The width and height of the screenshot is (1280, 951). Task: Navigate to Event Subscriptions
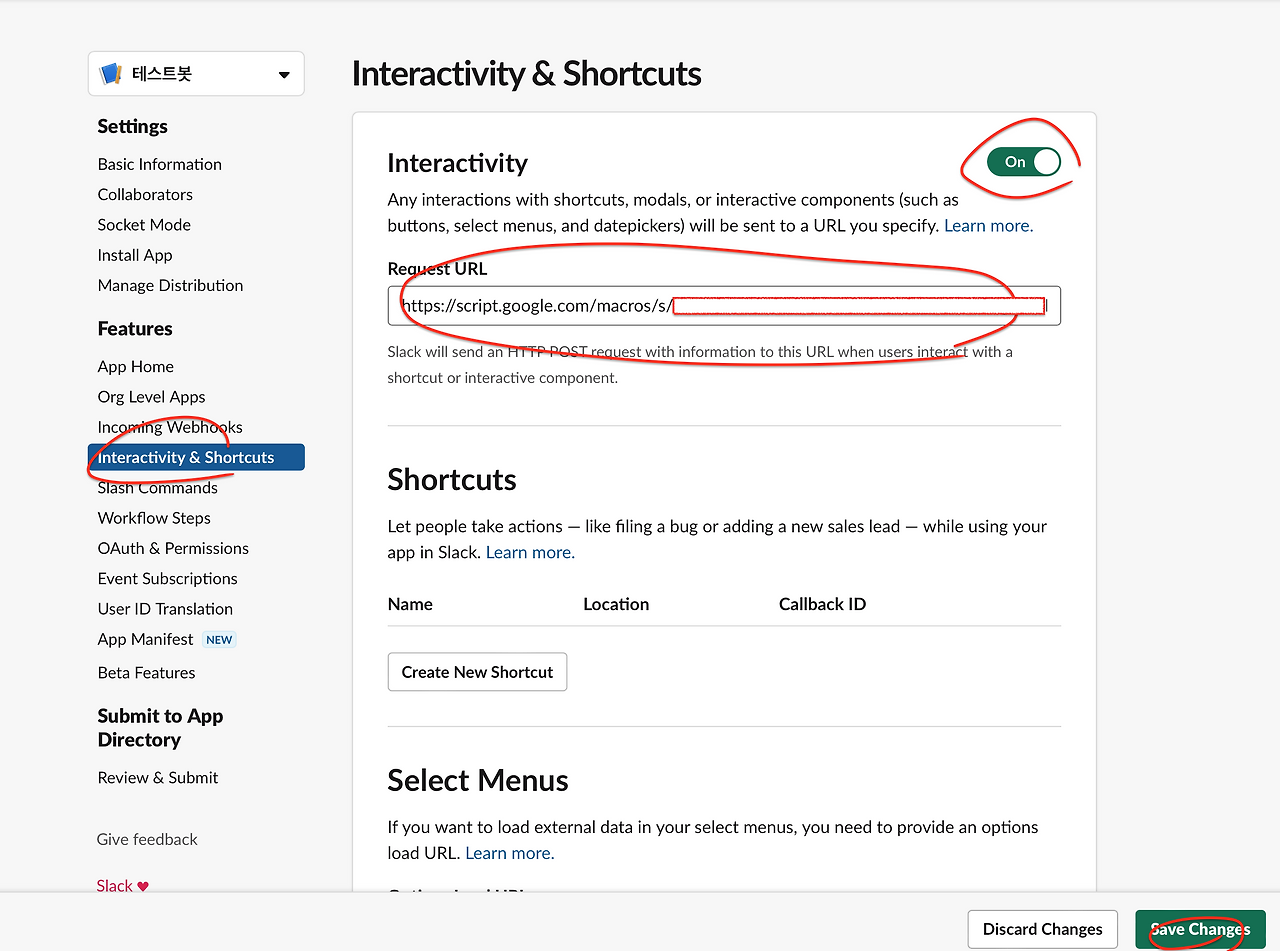[168, 578]
